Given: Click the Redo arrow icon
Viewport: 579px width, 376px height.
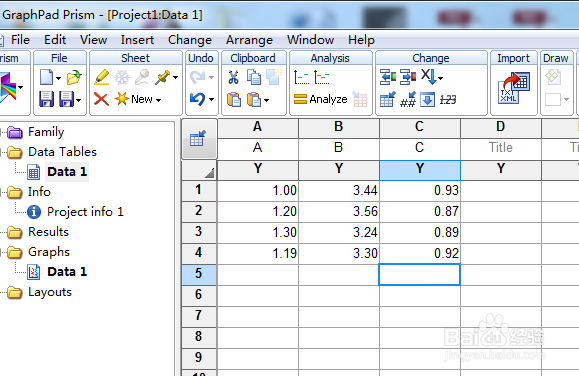Looking at the screenshot, I should pos(197,77).
